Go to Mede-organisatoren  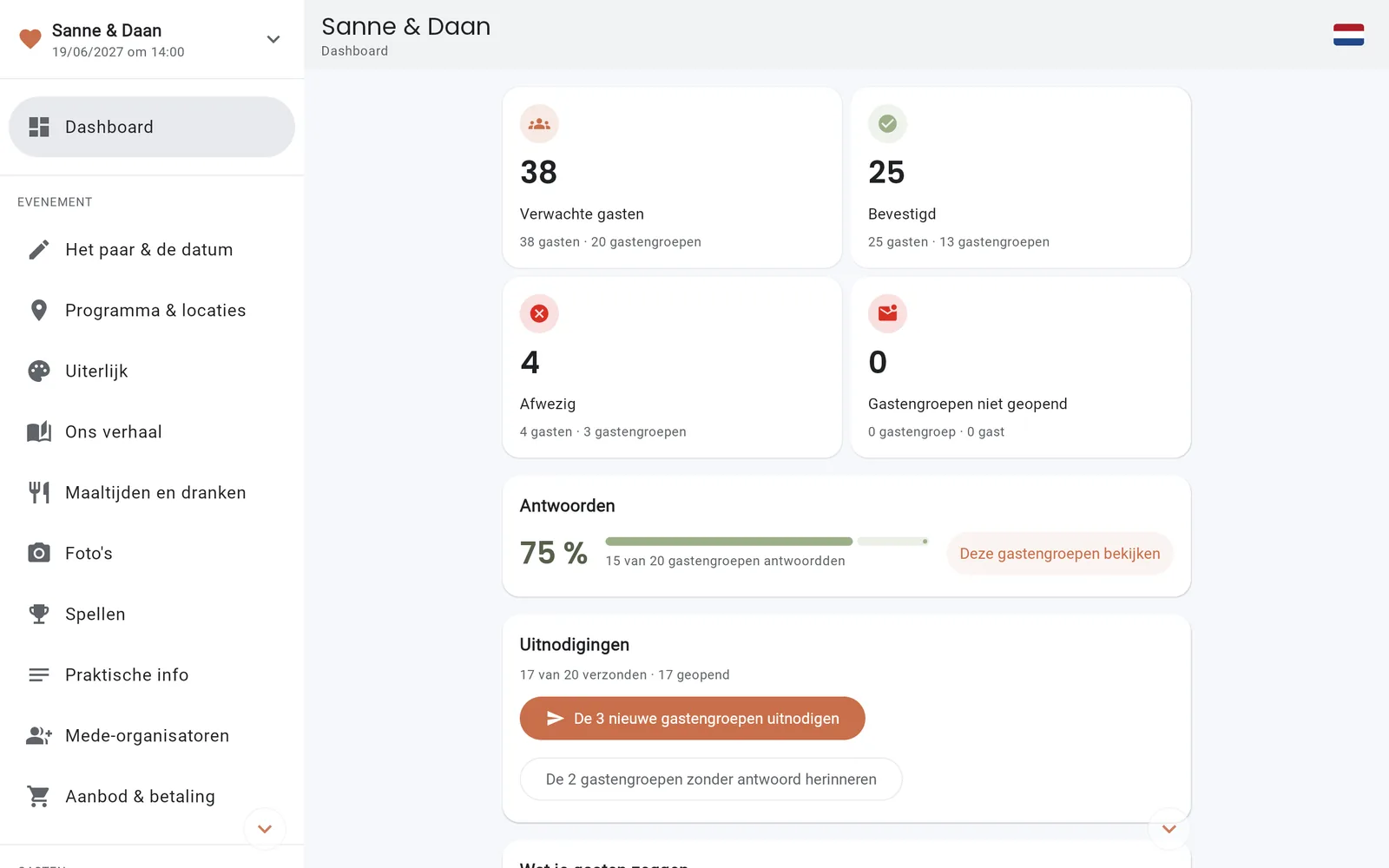tap(152, 736)
